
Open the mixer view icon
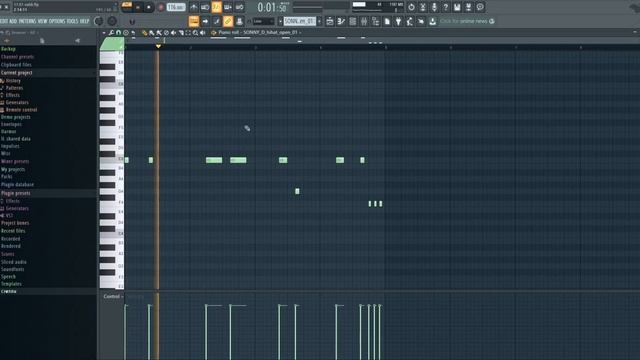pyautogui.click(x=364, y=21)
